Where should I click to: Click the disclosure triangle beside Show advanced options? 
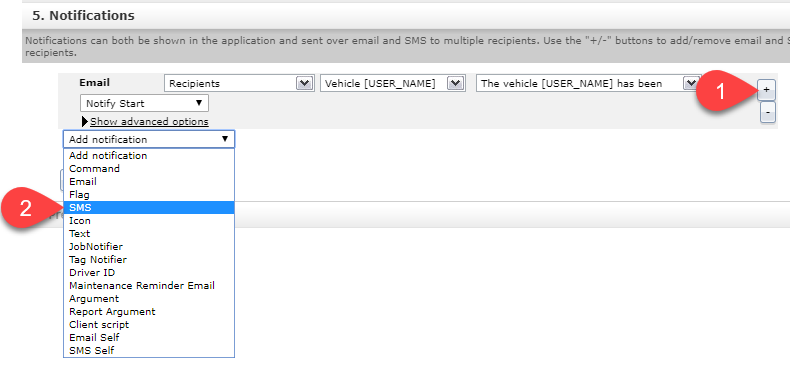click(x=85, y=121)
